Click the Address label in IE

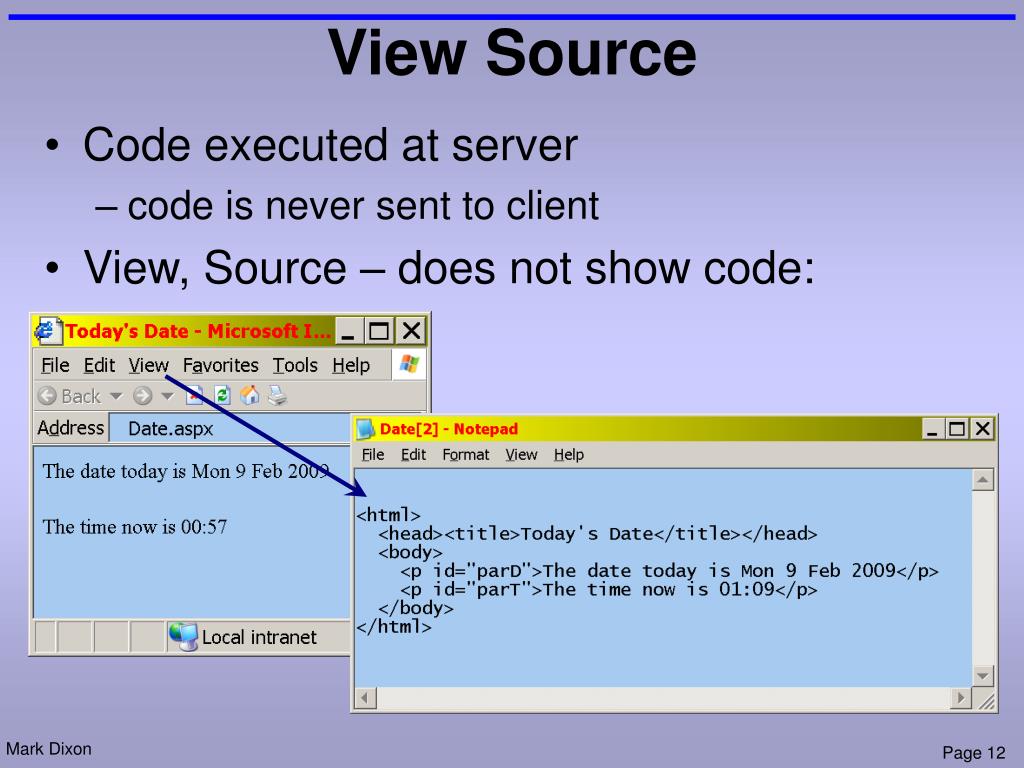coord(71,428)
